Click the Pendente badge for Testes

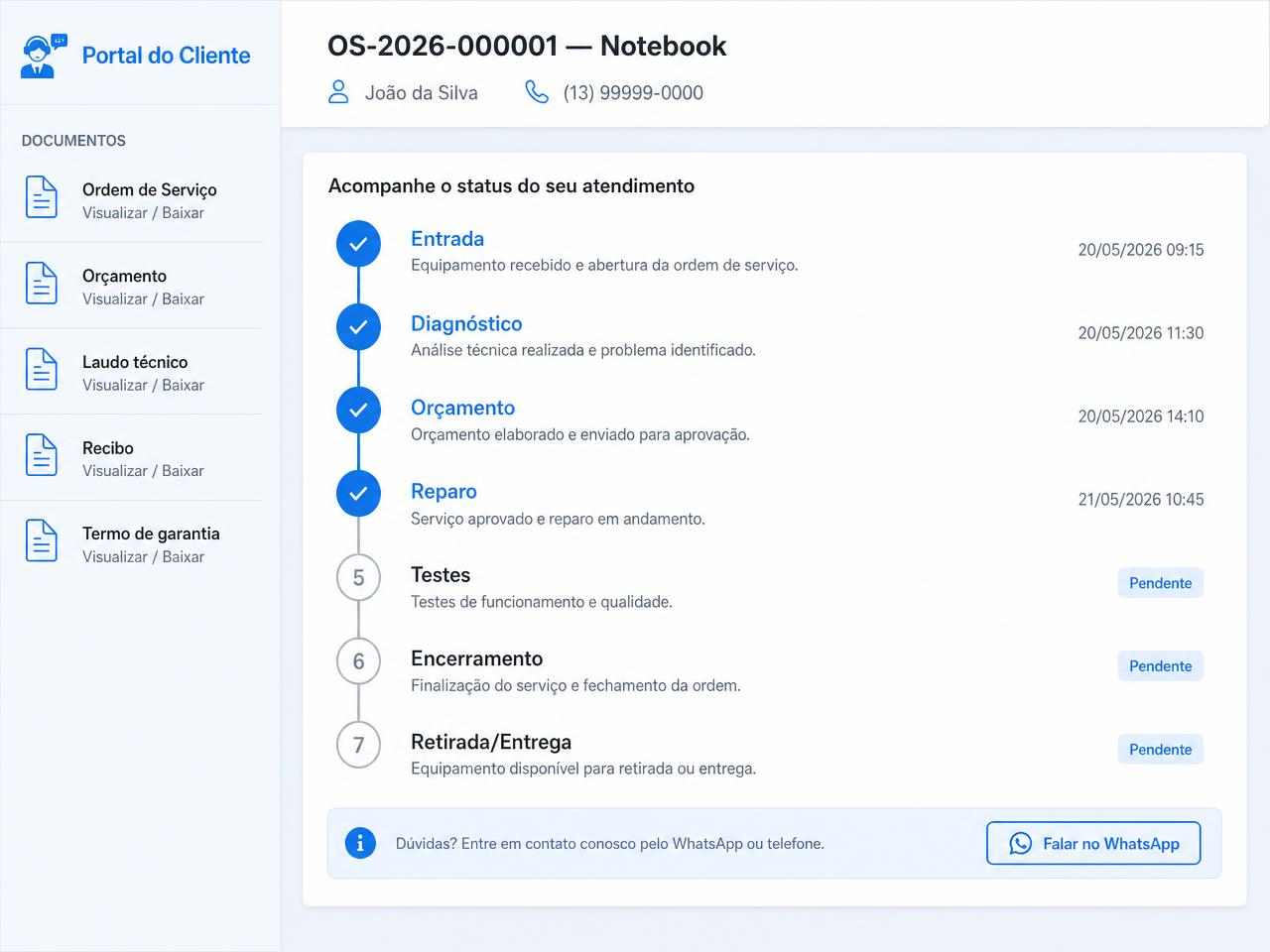pos(1160,583)
